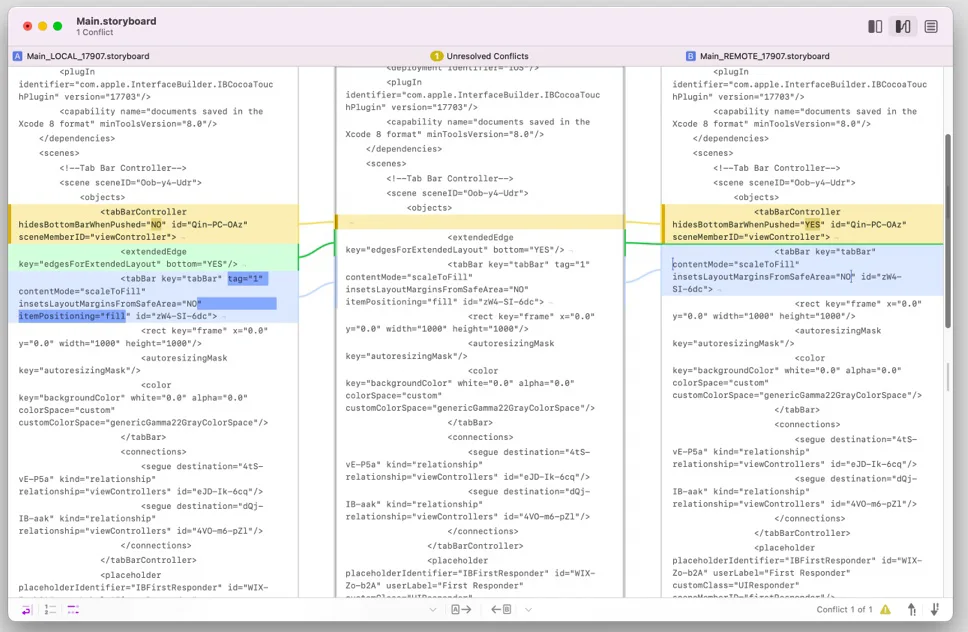Click the <placeholder line in the remote pane
This screenshot has height=632, width=968.
pos(784,548)
